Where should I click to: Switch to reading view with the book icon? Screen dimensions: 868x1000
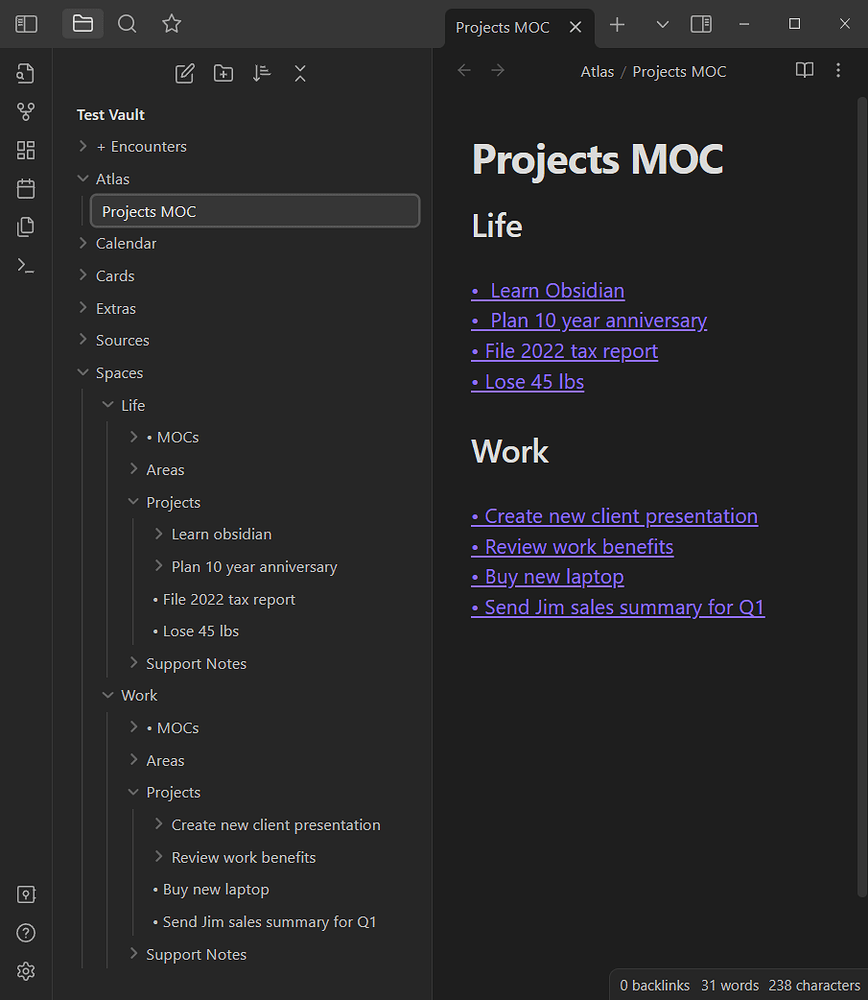[804, 70]
